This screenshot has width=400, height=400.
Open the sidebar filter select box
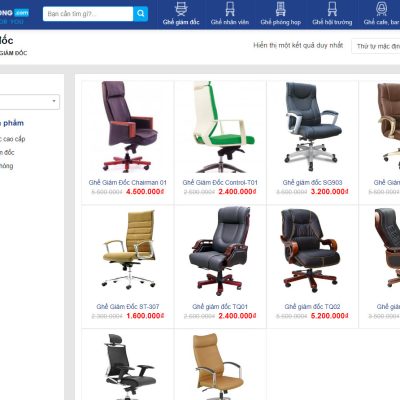click(x=29, y=102)
